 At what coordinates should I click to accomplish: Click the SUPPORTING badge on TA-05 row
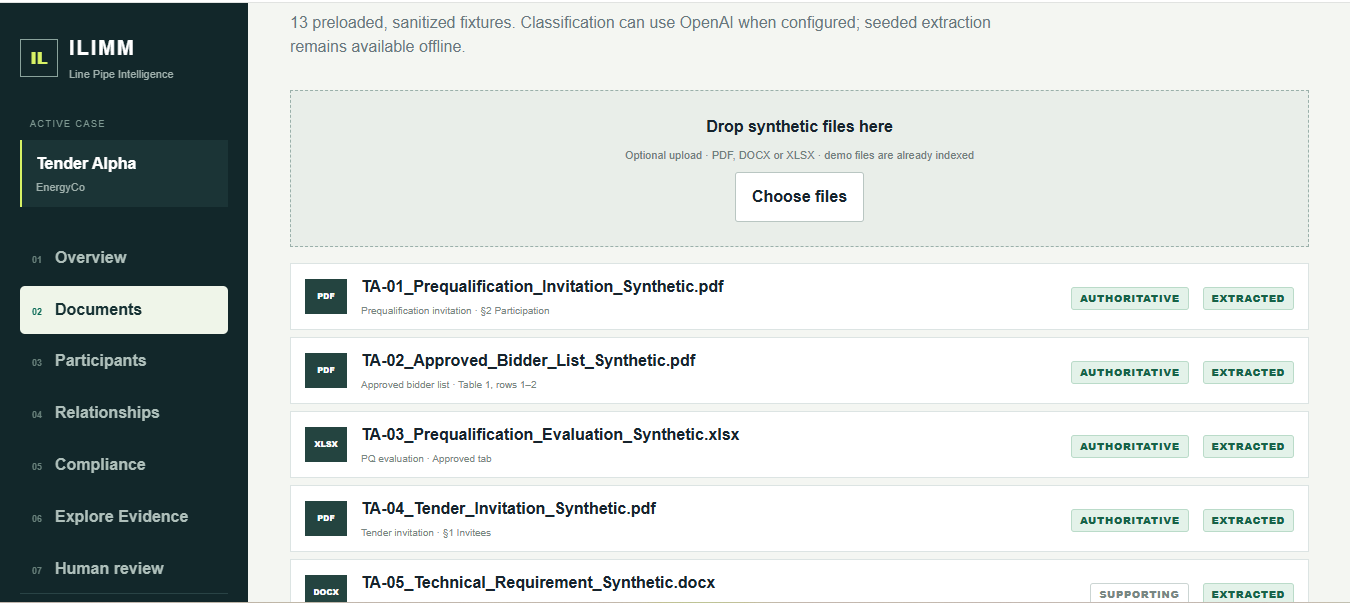1139,594
